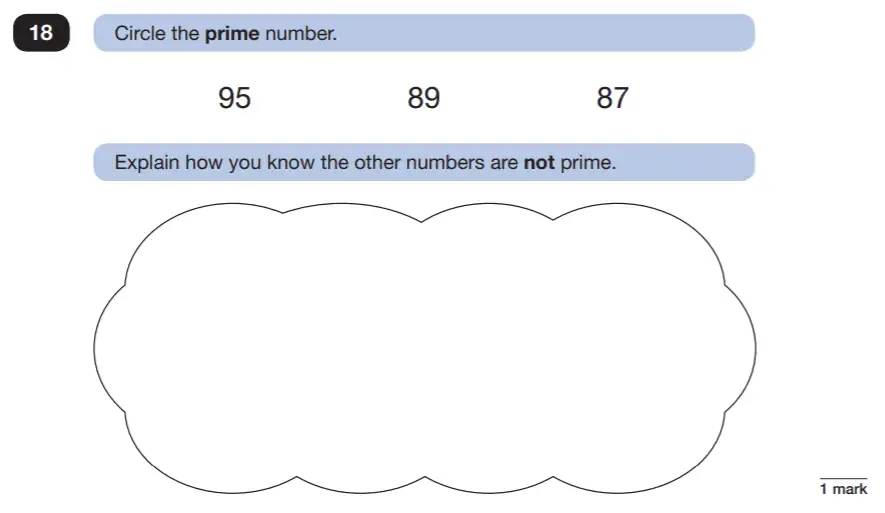Click the word "number." ending the first instruction

tap(301, 33)
